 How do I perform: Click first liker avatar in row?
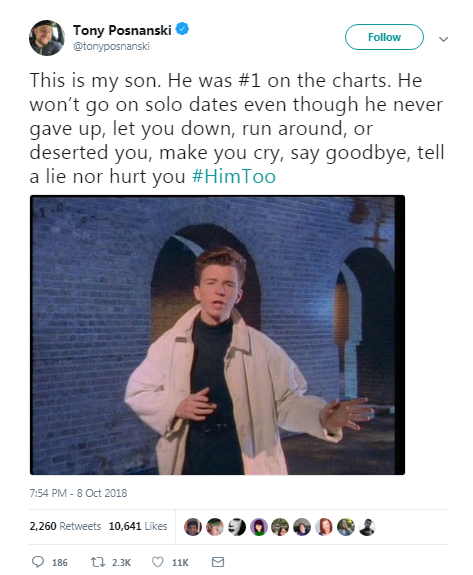[x=193, y=527]
